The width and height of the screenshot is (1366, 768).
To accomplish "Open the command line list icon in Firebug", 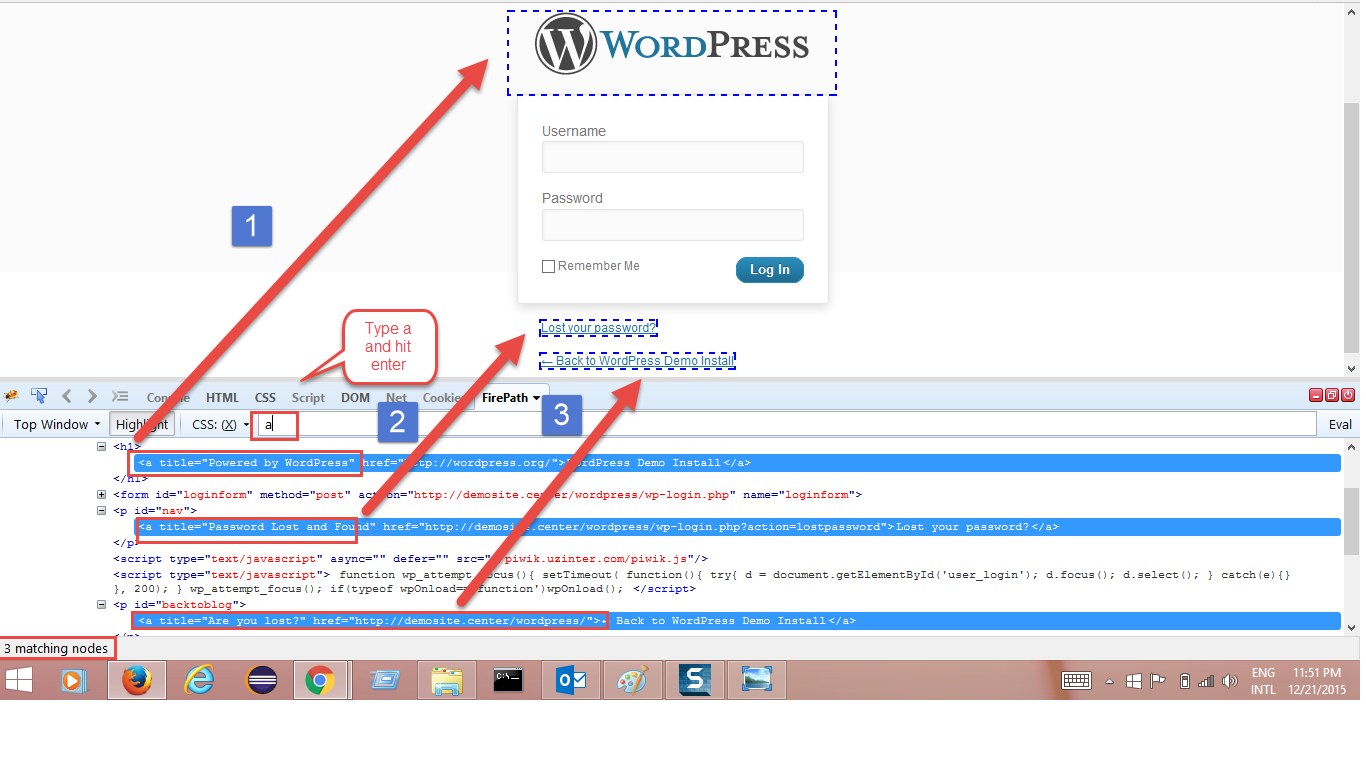I will click(x=119, y=396).
